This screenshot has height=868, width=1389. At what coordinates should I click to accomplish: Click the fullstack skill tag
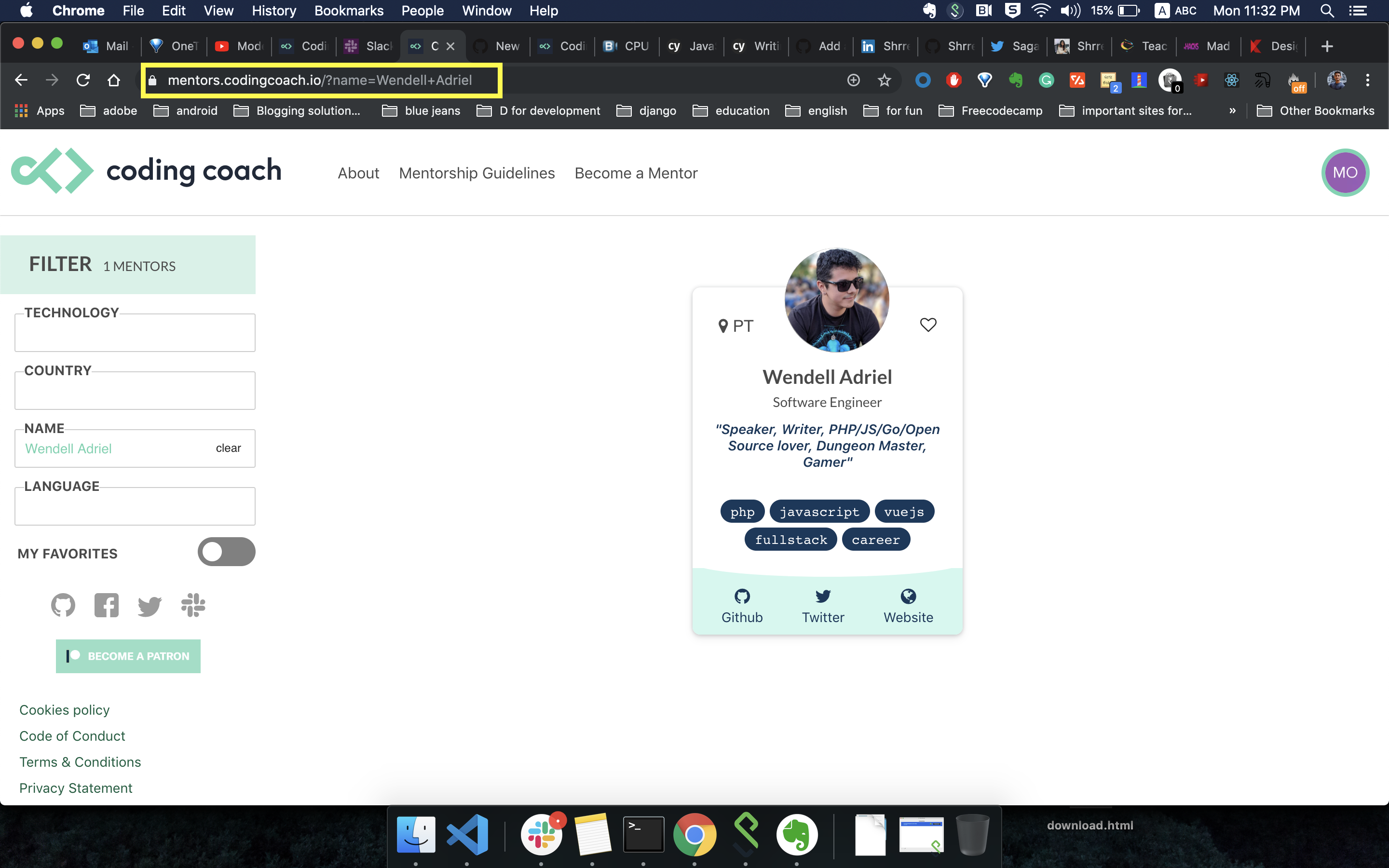click(x=790, y=540)
